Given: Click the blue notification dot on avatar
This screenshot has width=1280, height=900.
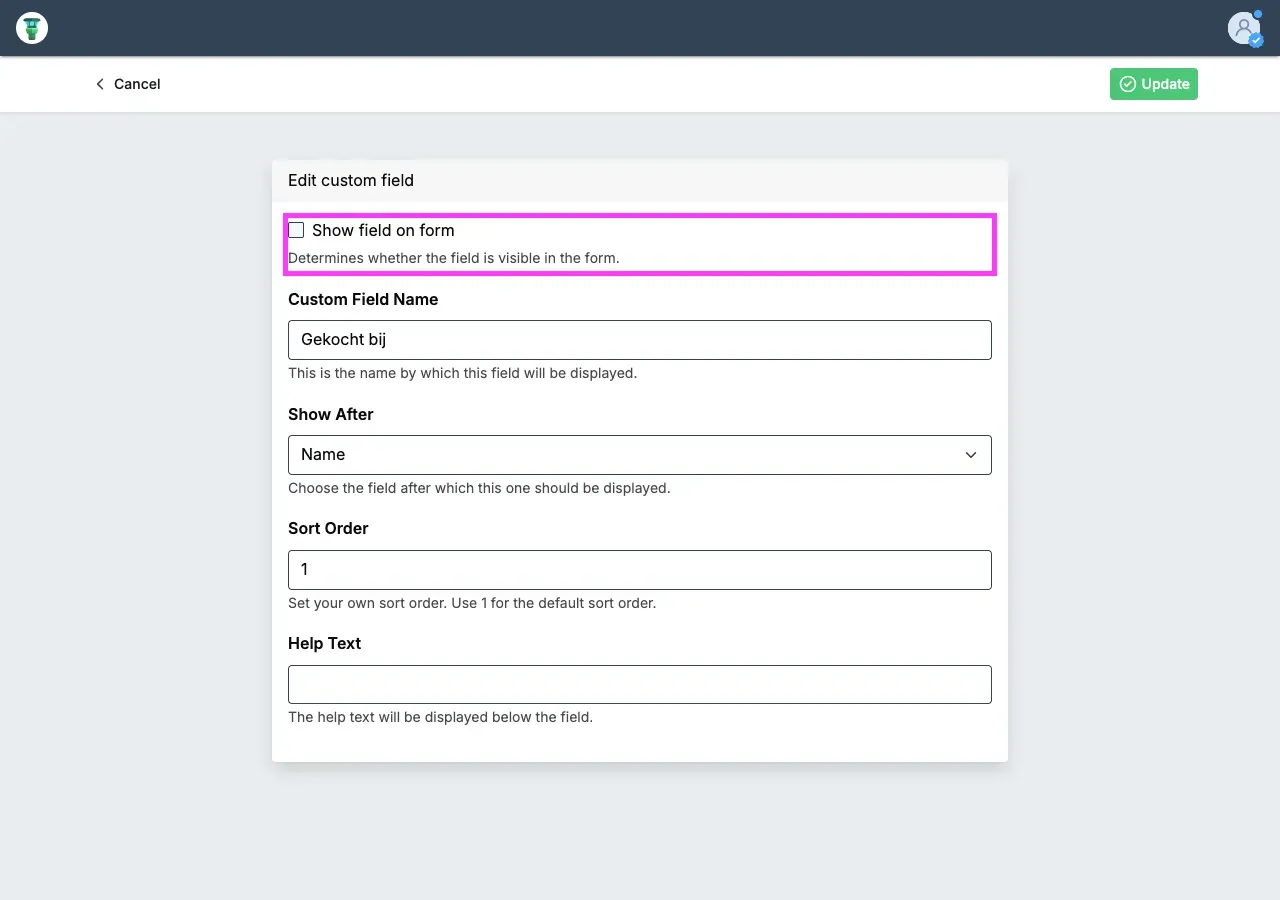Looking at the screenshot, I should tap(1258, 14).
